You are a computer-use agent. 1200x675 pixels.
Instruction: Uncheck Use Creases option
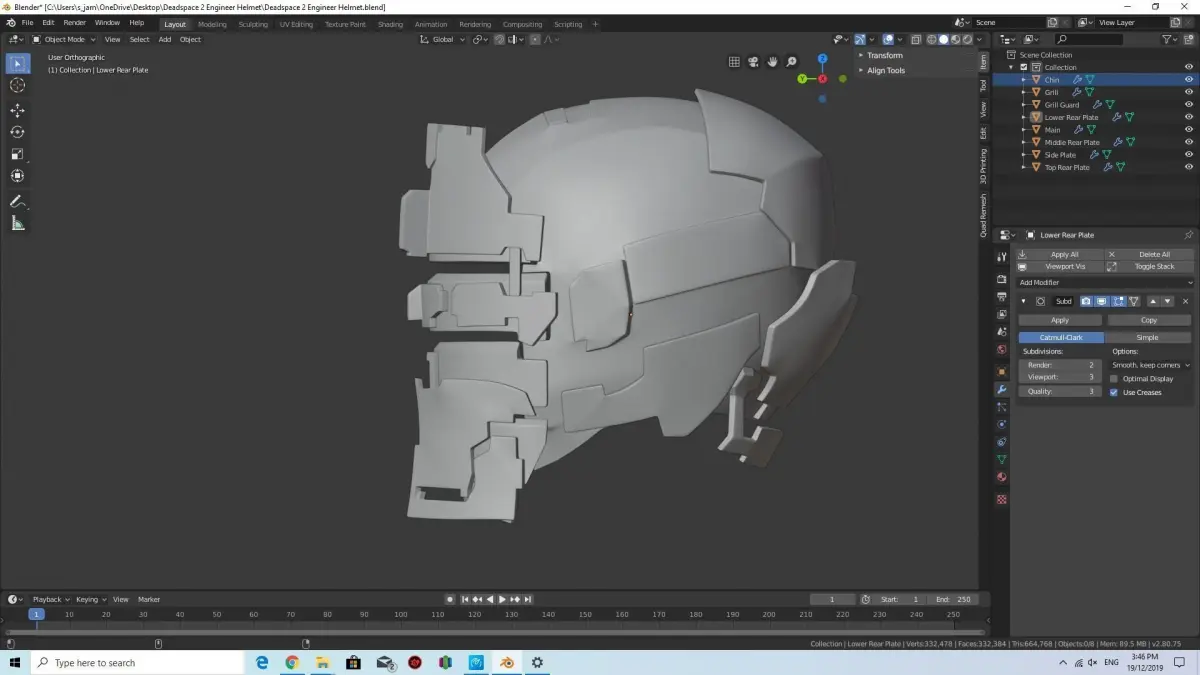(1114, 392)
